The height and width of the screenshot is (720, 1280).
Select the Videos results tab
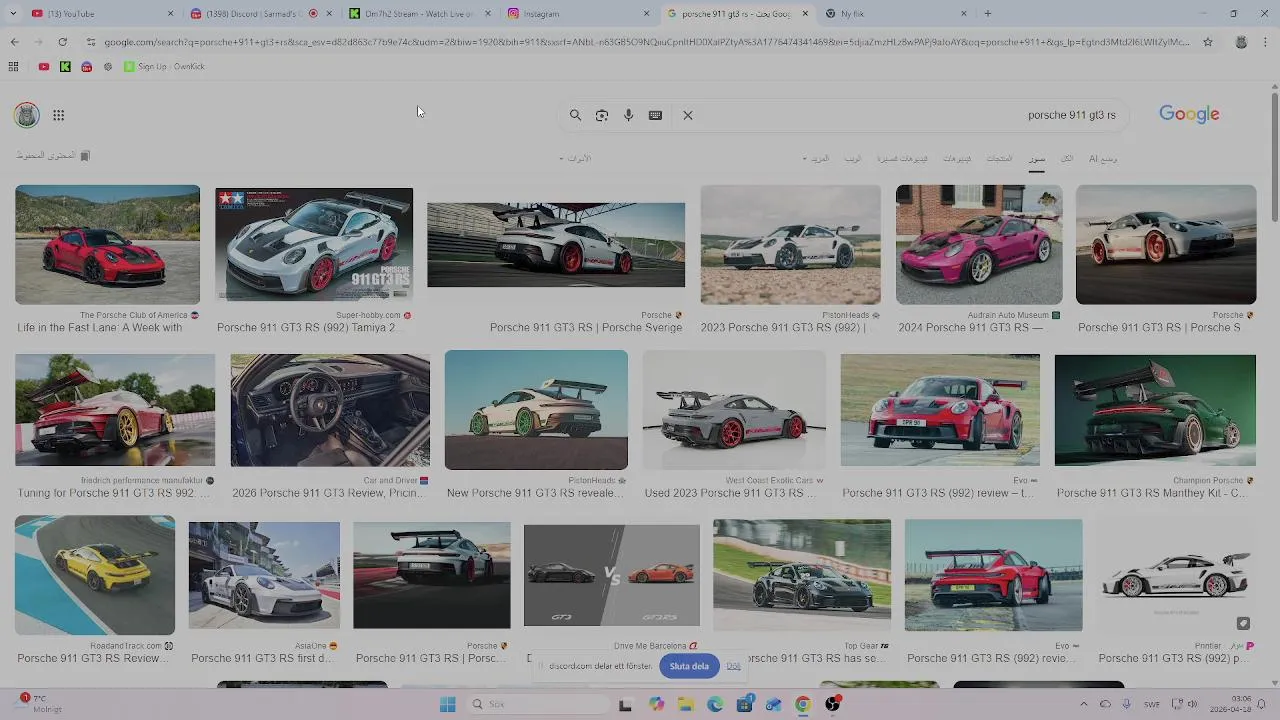pos(957,158)
